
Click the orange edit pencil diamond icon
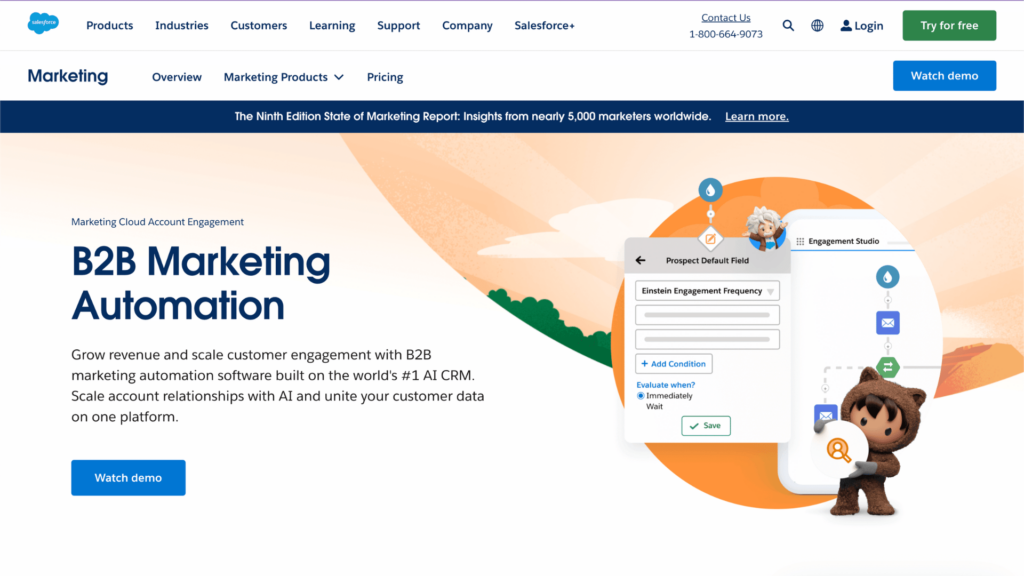click(710, 239)
